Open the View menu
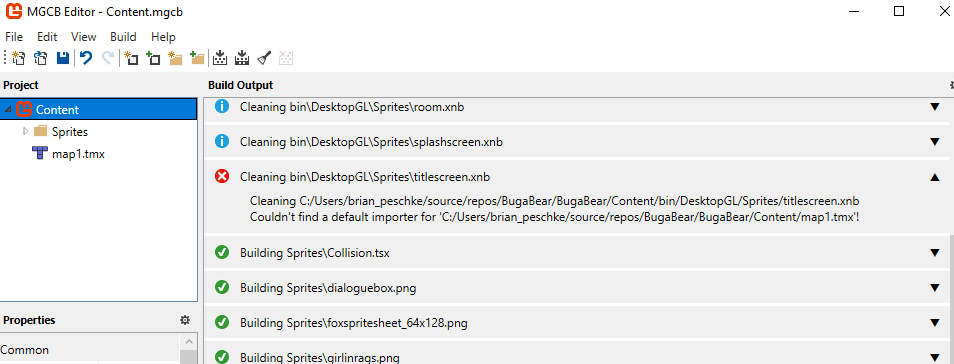The width and height of the screenshot is (954, 364). 83,37
